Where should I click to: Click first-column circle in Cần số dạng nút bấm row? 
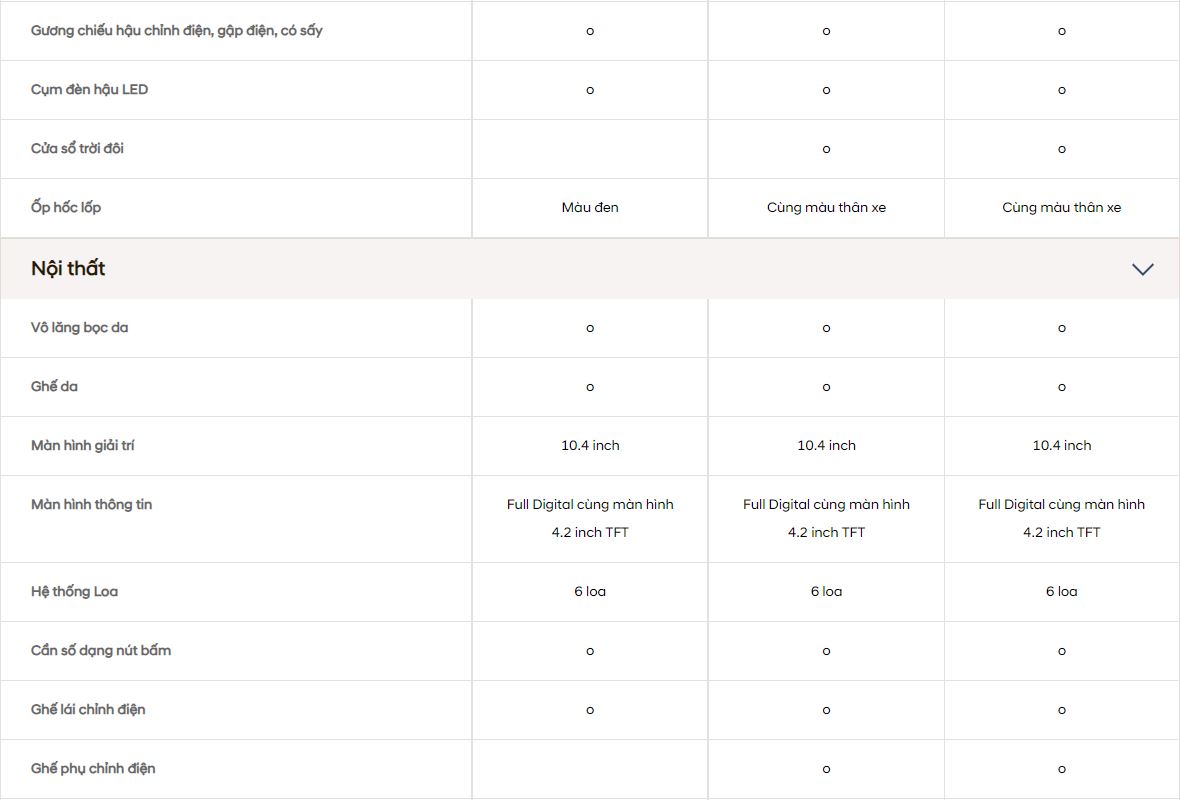tap(590, 651)
